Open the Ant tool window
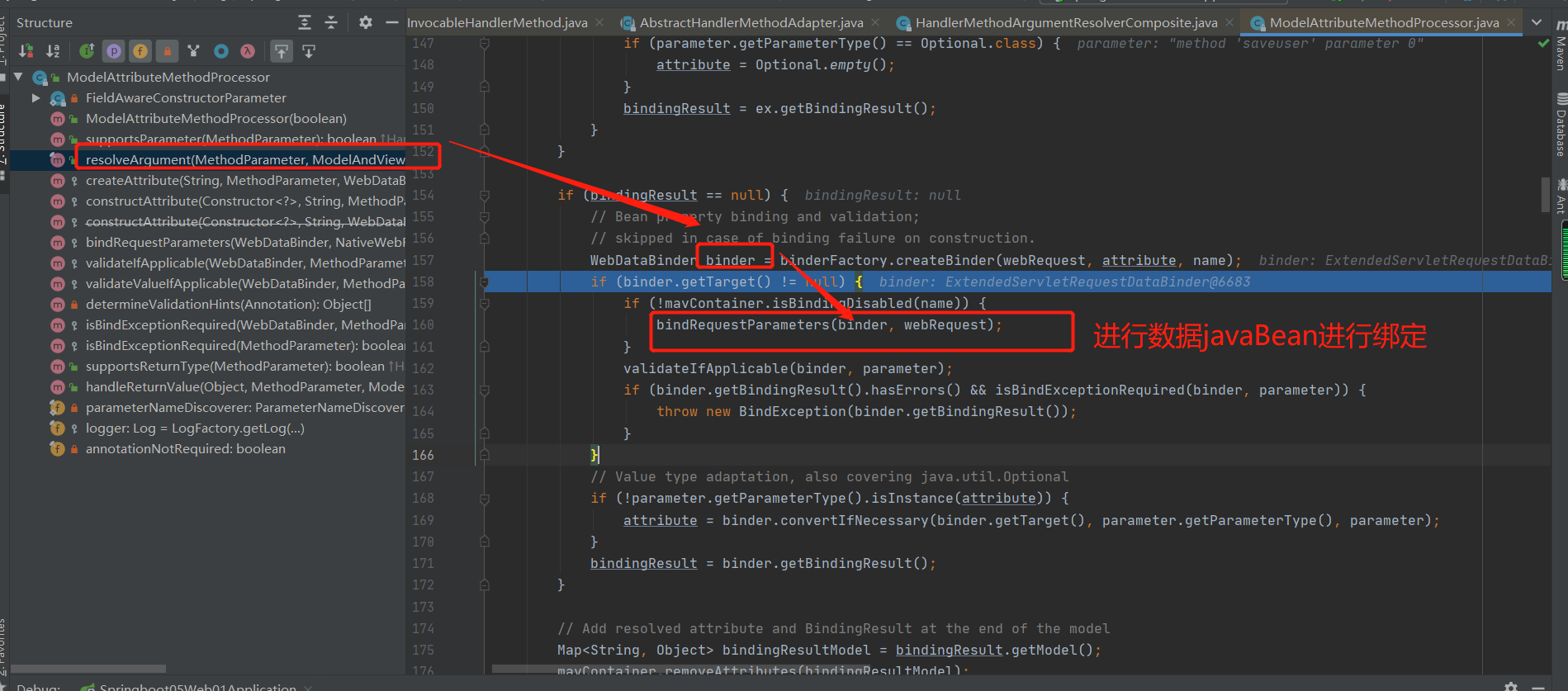 (1561, 196)
